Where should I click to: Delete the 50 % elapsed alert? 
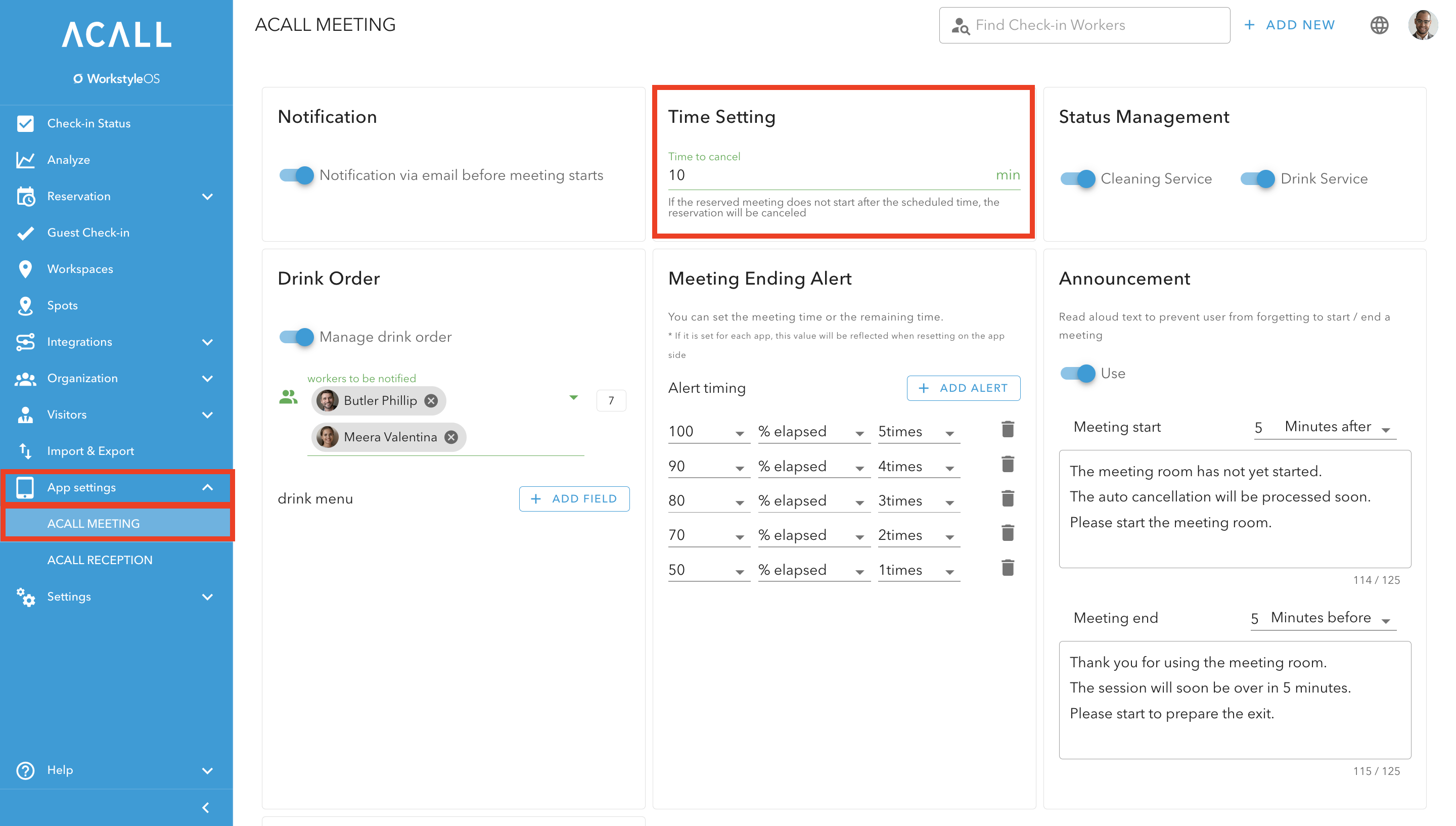(1008, 568)
